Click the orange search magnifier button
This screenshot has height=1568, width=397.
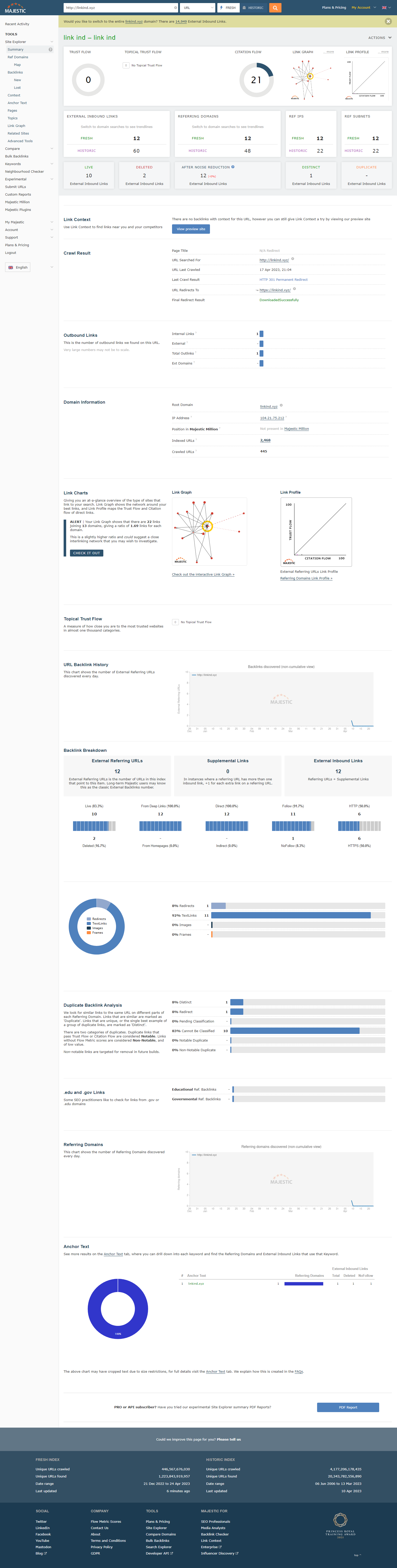275,8
